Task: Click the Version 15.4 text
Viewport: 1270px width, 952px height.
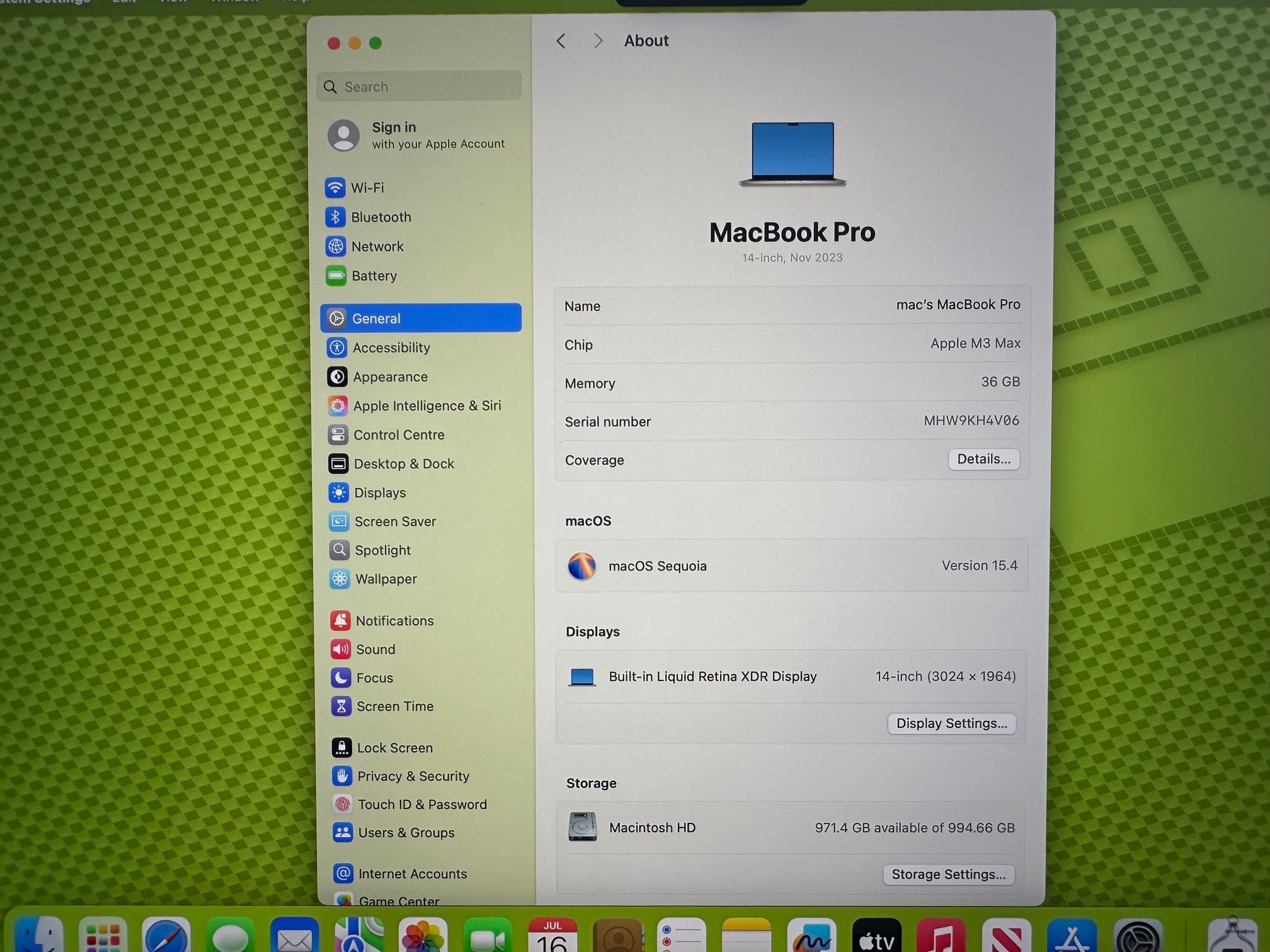Action: click(979, 565)
